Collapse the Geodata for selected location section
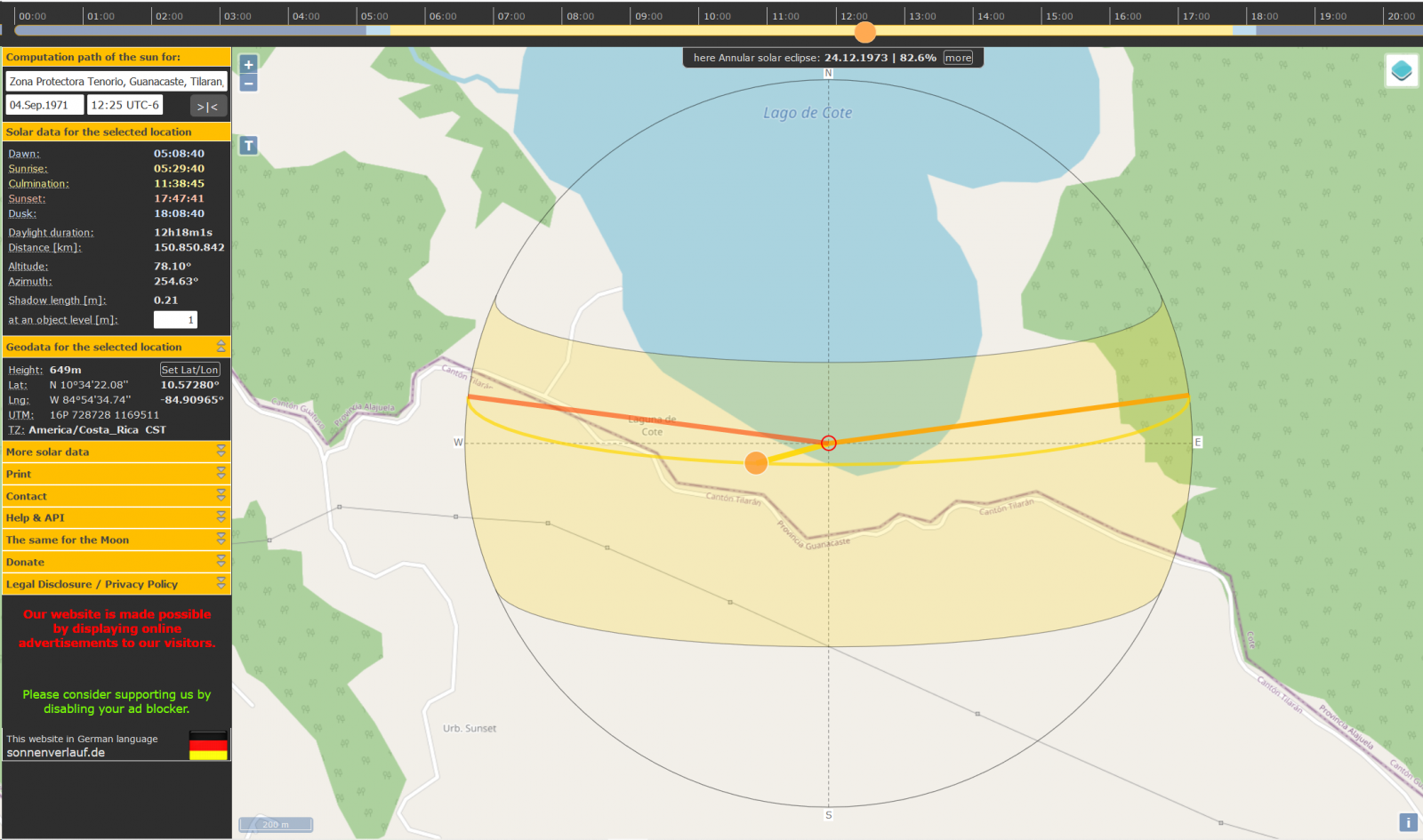 [x=221, y=347]
